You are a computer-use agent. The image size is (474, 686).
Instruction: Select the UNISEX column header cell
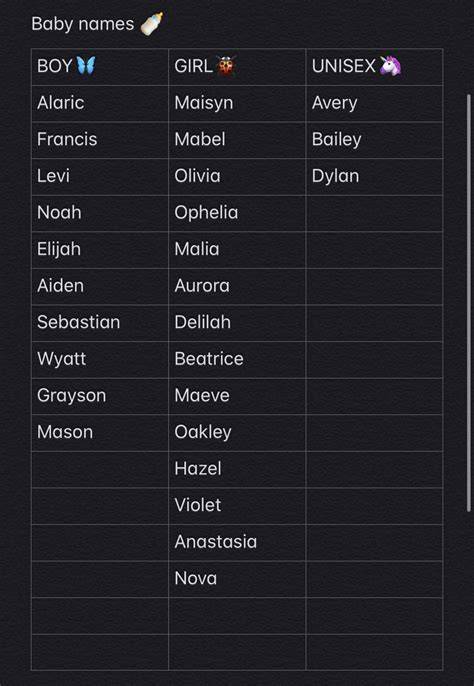[374, 66]
